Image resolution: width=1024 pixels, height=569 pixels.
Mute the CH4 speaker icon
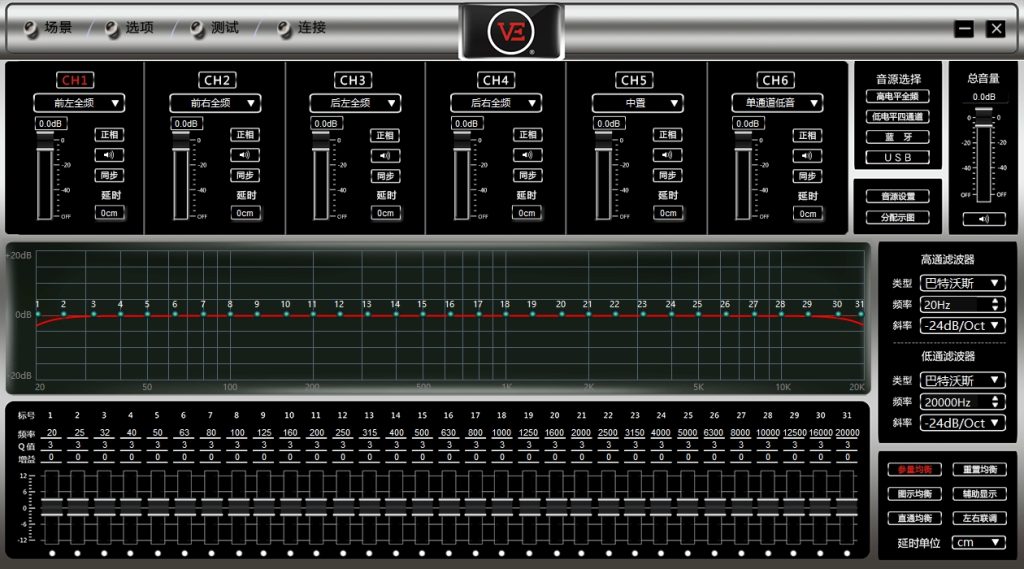527,155
